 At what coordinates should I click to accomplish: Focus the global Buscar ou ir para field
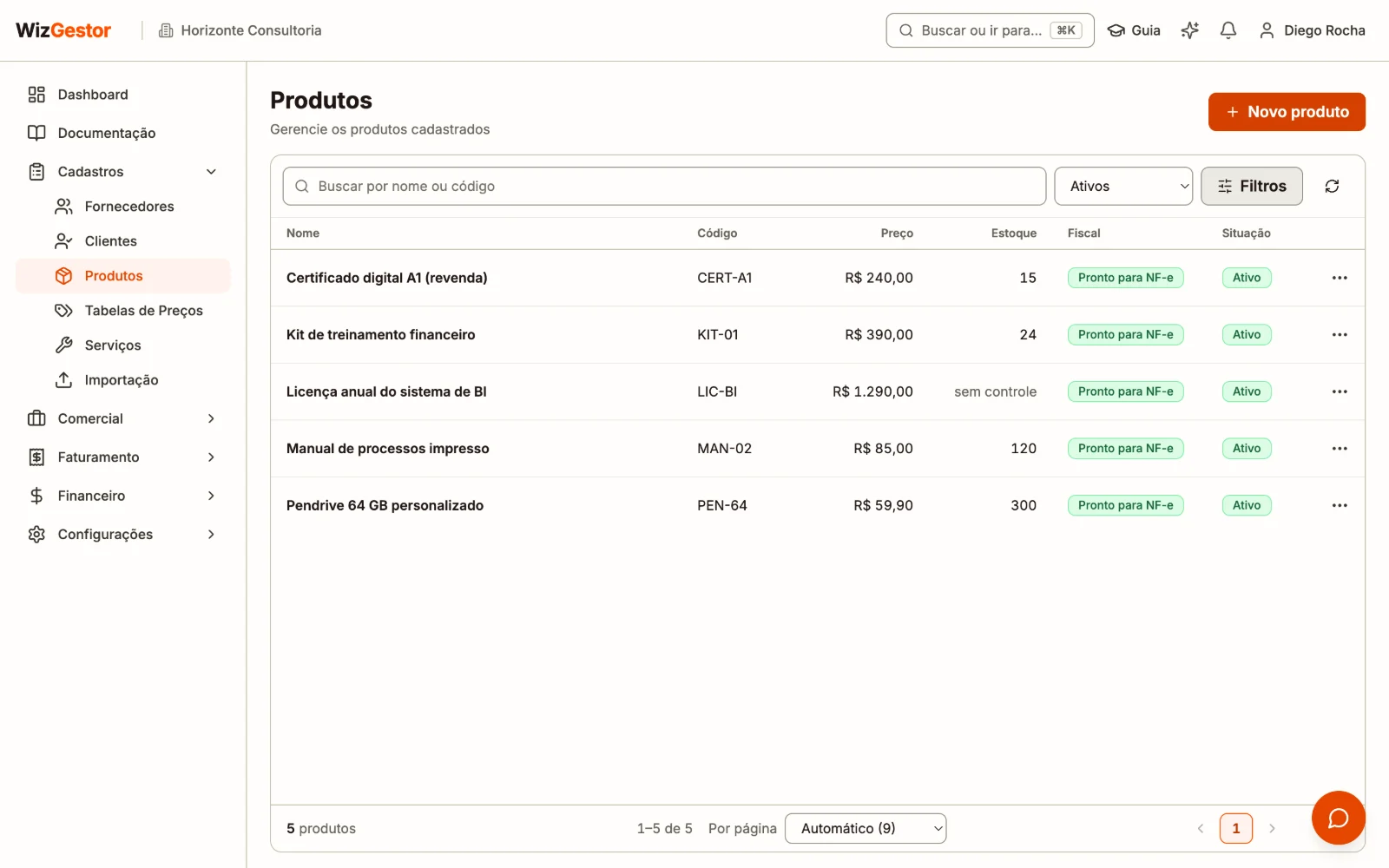990,30
